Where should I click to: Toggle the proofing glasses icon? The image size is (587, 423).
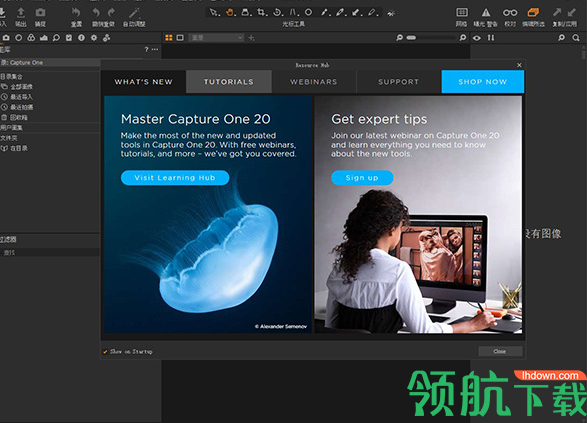click(x=510, y=12)
